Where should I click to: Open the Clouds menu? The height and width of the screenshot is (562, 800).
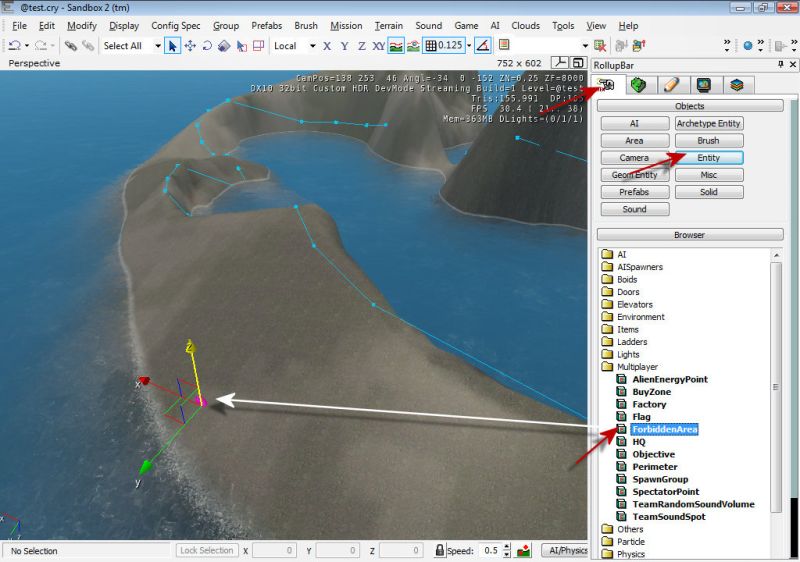526,25
